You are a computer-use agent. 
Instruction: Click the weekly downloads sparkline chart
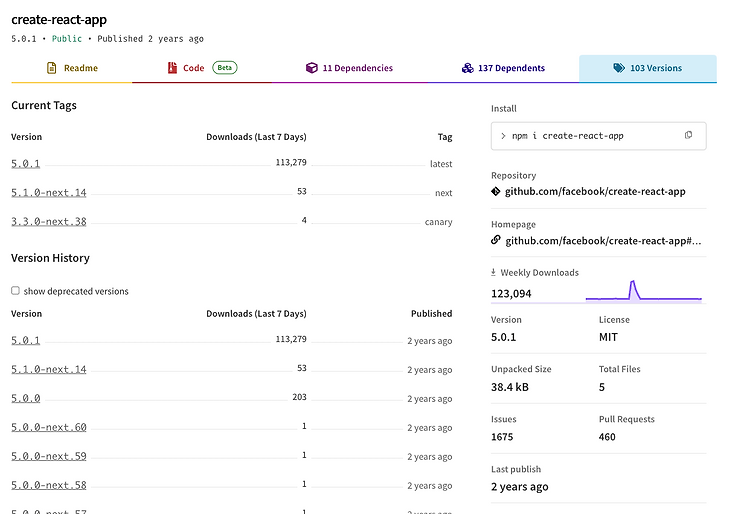click(x=643, y=292)
